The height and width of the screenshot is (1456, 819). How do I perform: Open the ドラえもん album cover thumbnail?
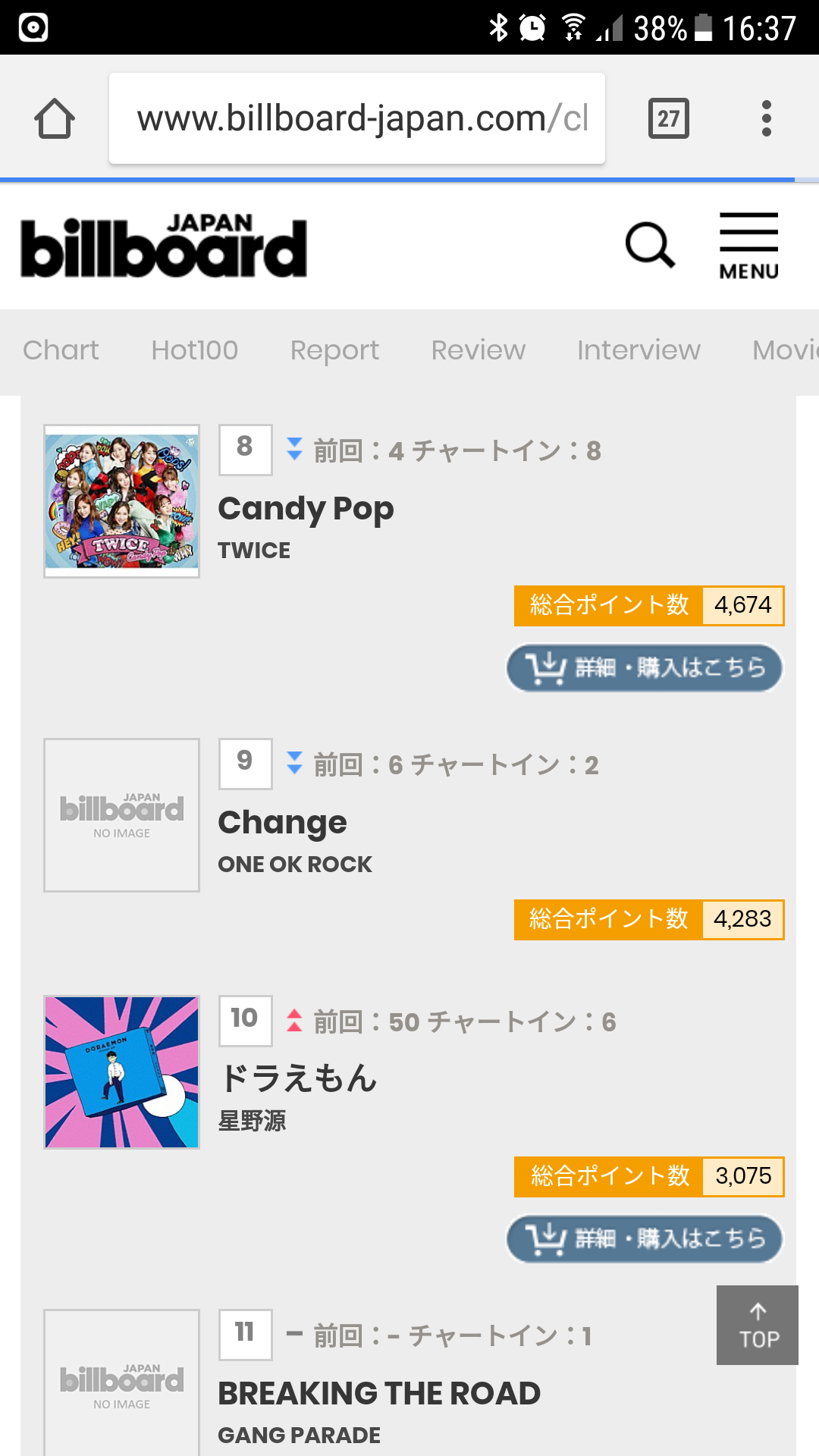(x=122, y=1072)
